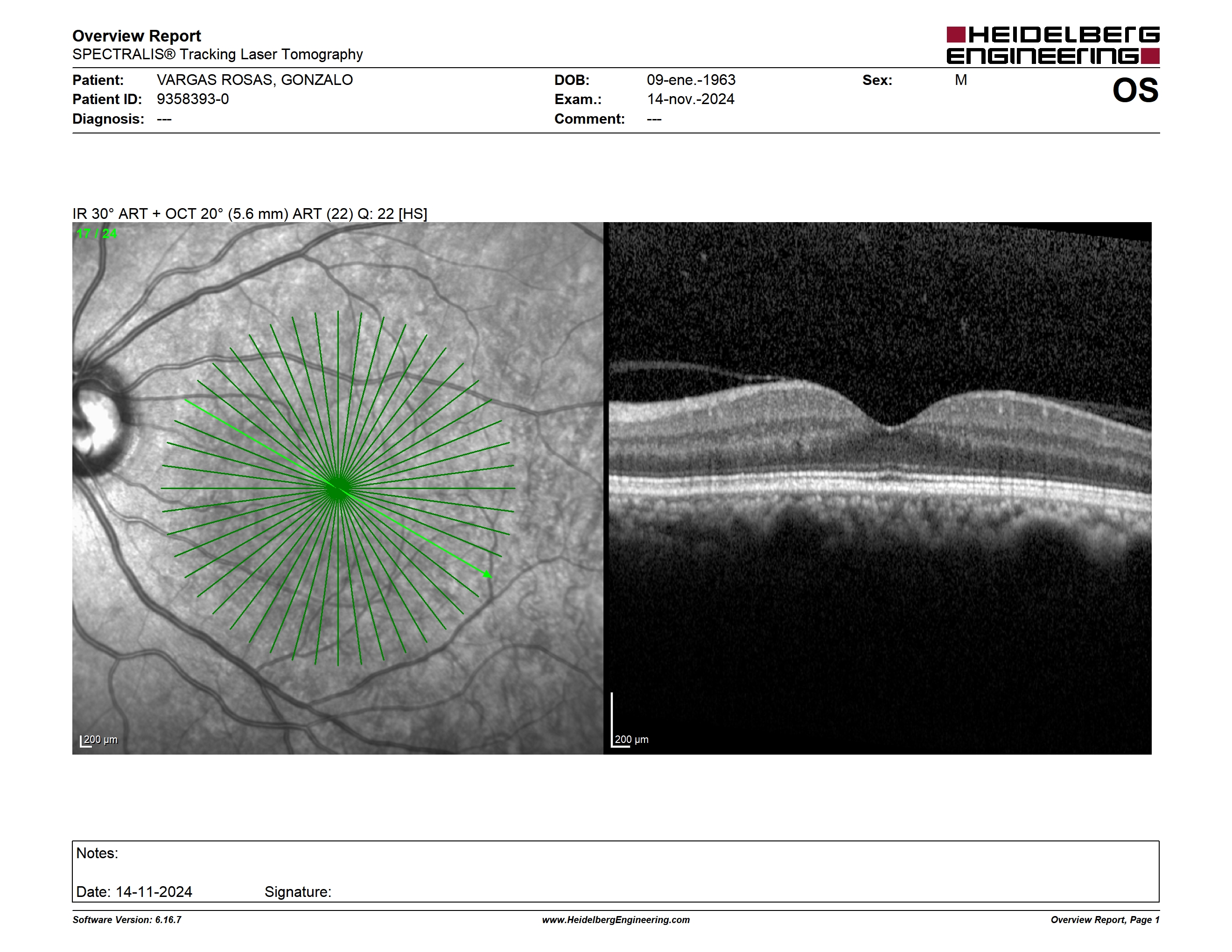Click patient name 'VARGAS ROSAS, GONZALO'

tap(254, 80)
